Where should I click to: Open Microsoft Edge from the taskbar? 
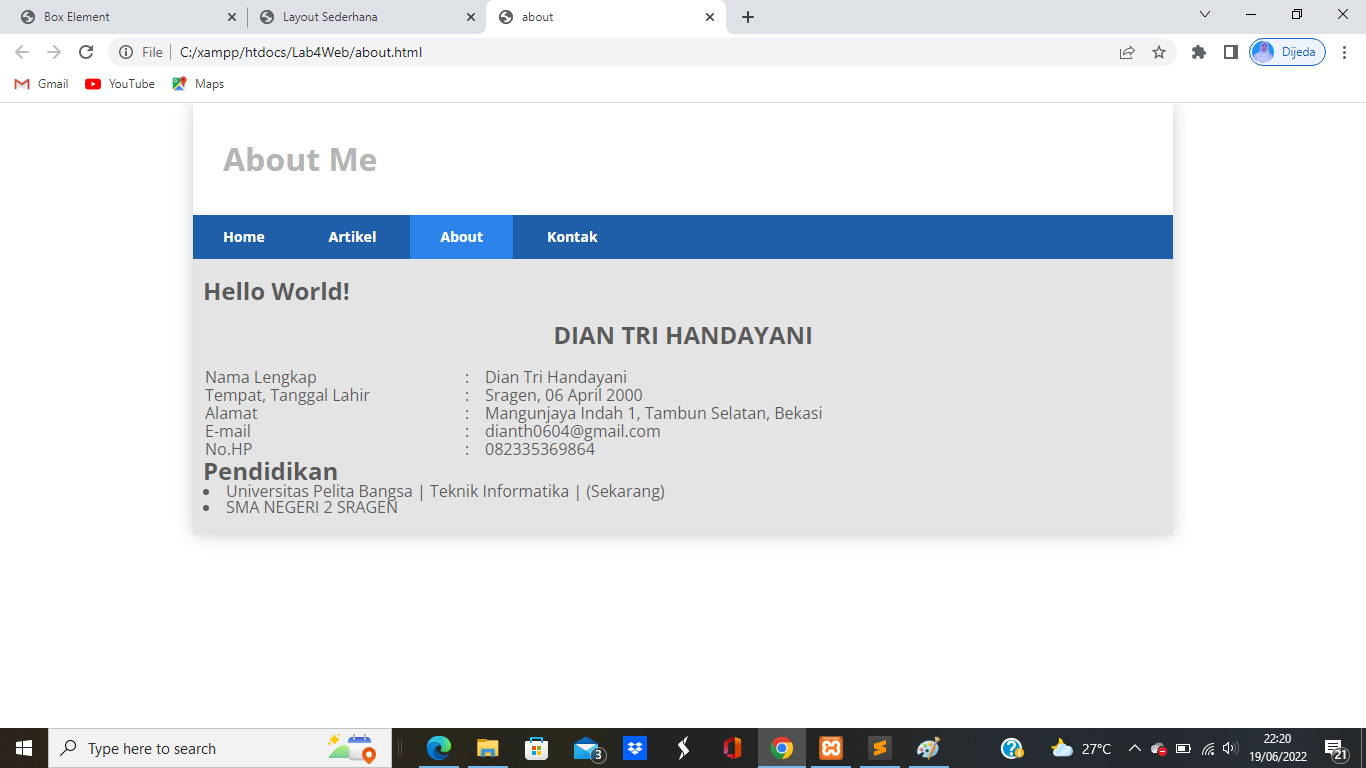pyautogui.click(x=439, y=747)
